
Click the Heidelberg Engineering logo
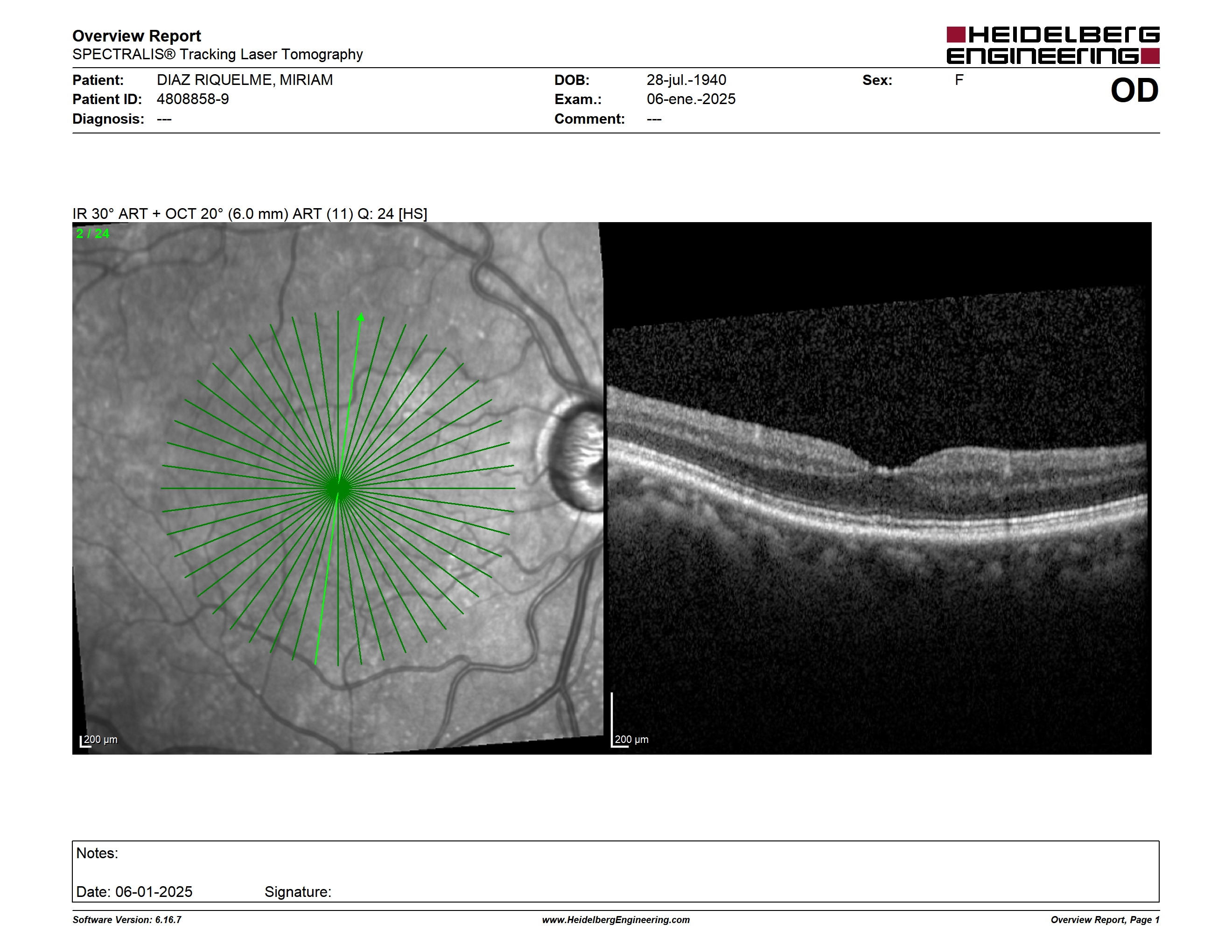click(x=1053, y=45)
